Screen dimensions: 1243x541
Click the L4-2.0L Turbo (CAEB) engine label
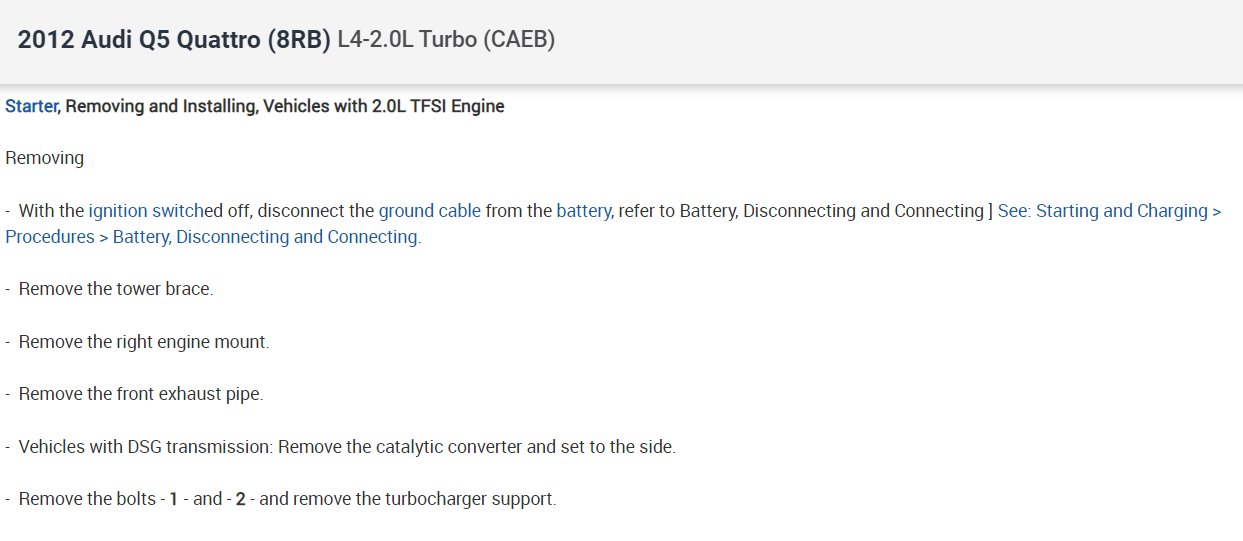click(x=446, y=40)
